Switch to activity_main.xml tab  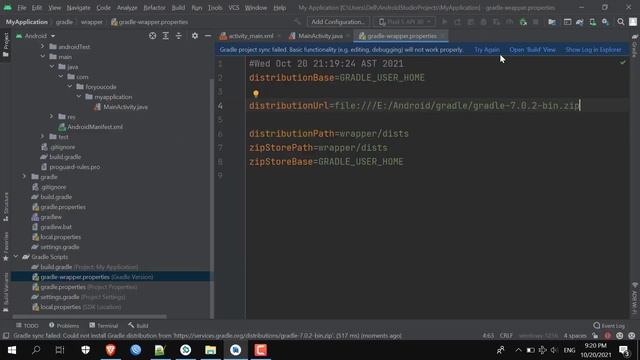(x=251, y=36)
